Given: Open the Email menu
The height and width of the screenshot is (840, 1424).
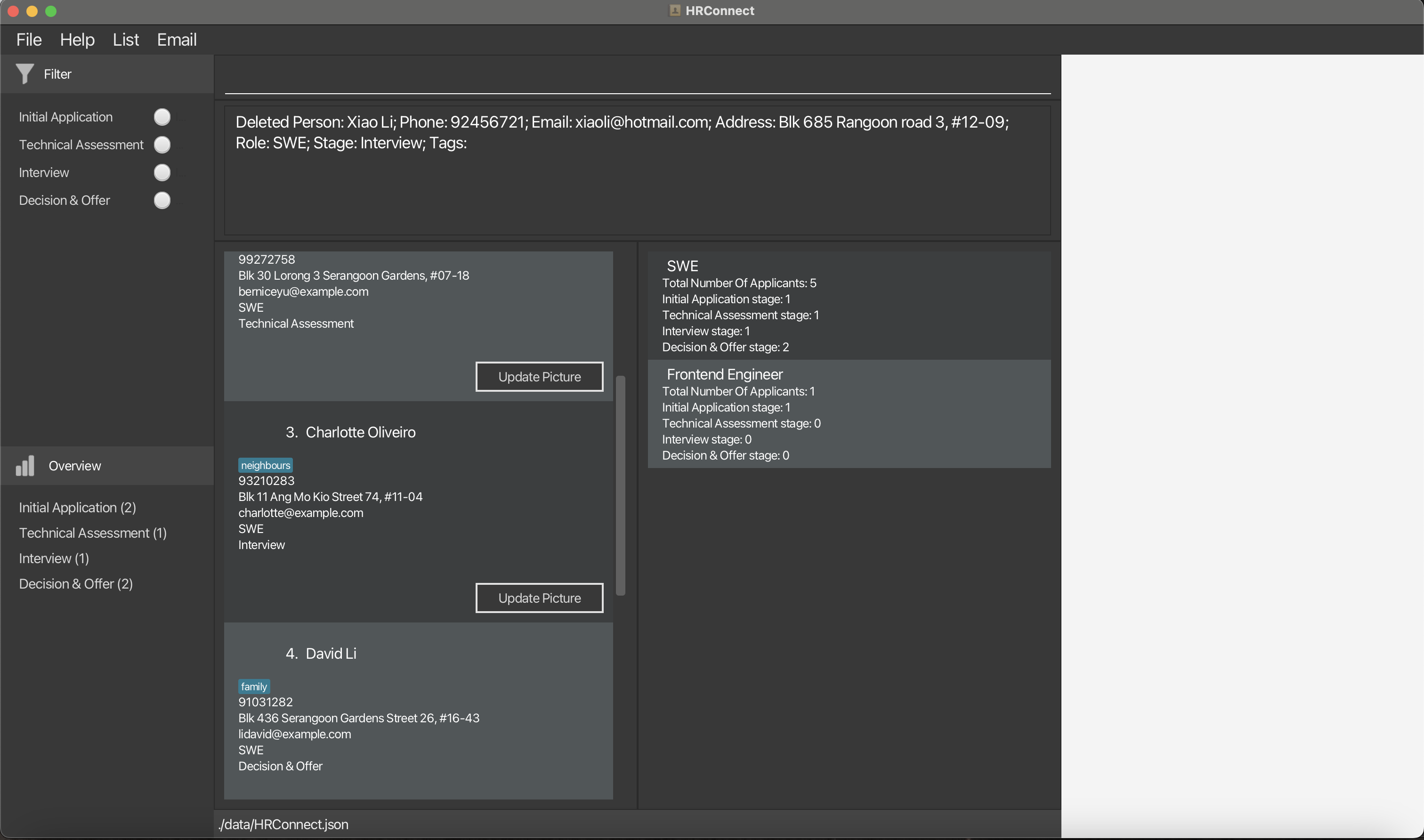Looking at the screenshot, I should click(x=177, y=40).
